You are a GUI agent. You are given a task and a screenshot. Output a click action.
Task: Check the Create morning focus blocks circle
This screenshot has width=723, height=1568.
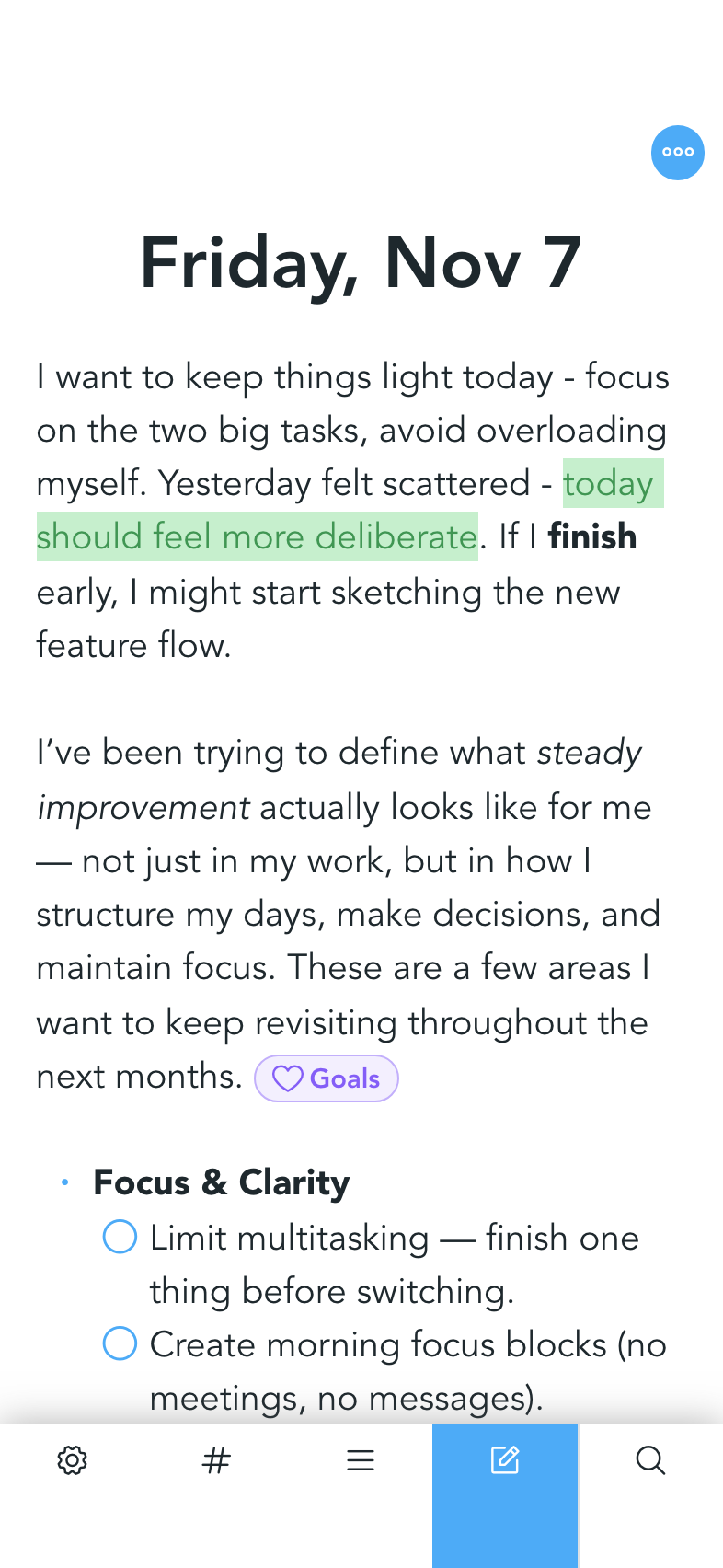pos(120,1343)
